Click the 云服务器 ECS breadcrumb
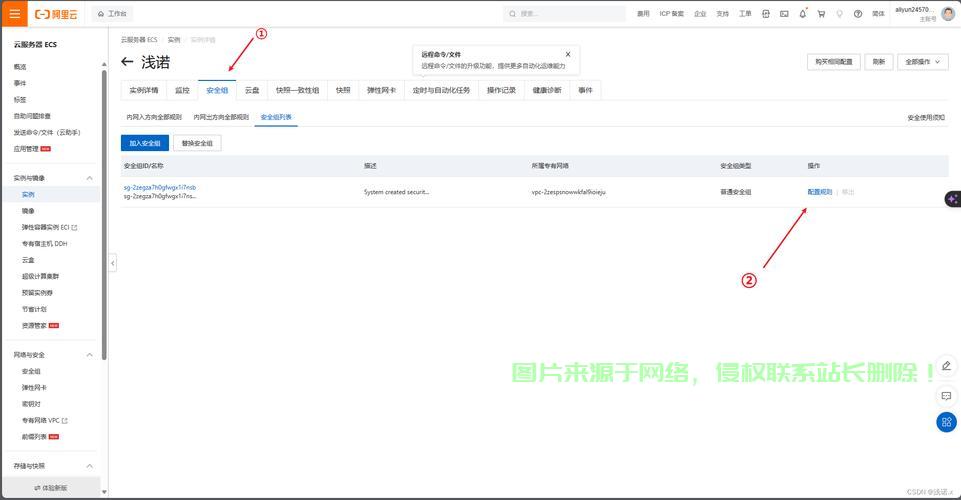The image size is (961, 500). pyautogui.click(x=139, y=40)
